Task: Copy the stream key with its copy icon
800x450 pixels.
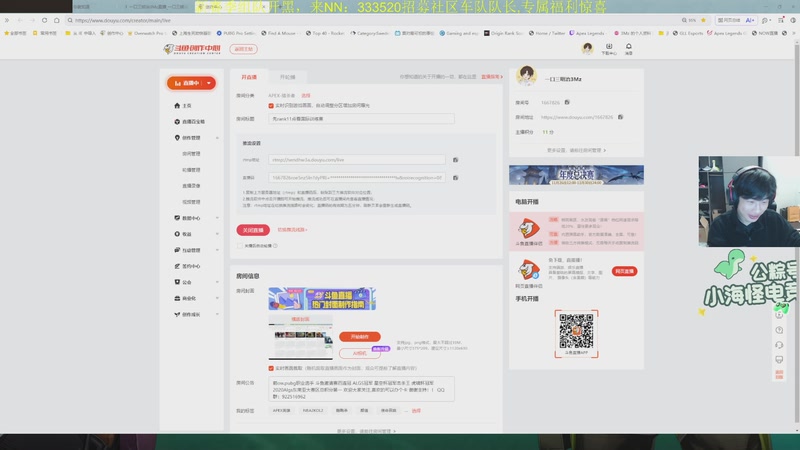Action: point(456,178)
